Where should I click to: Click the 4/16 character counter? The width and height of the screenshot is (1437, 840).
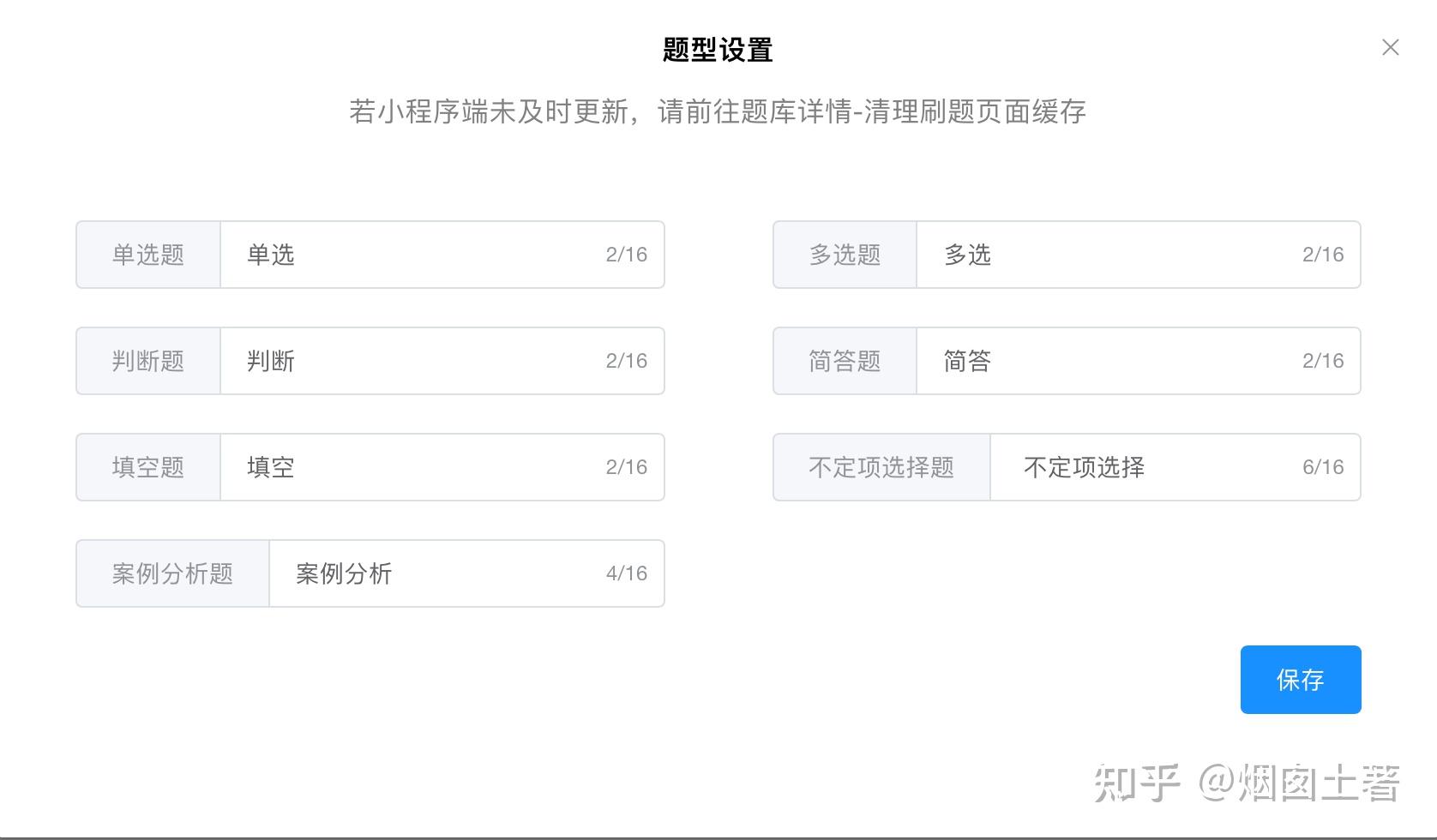[626, 573]
